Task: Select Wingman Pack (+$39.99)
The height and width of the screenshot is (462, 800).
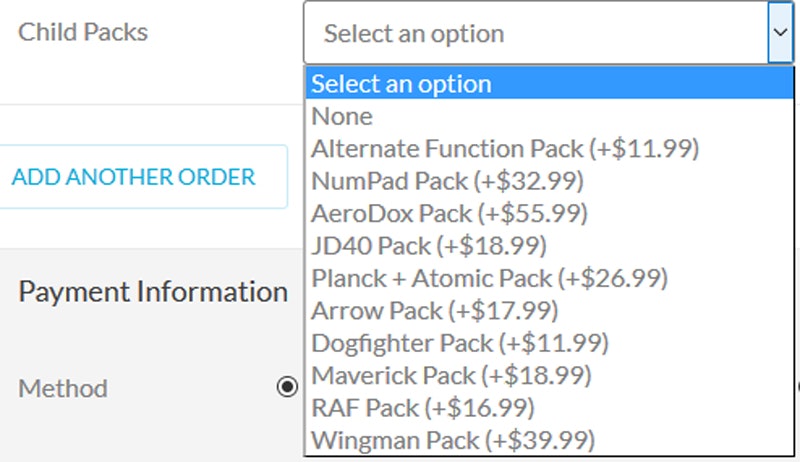Action: (453, 439)
